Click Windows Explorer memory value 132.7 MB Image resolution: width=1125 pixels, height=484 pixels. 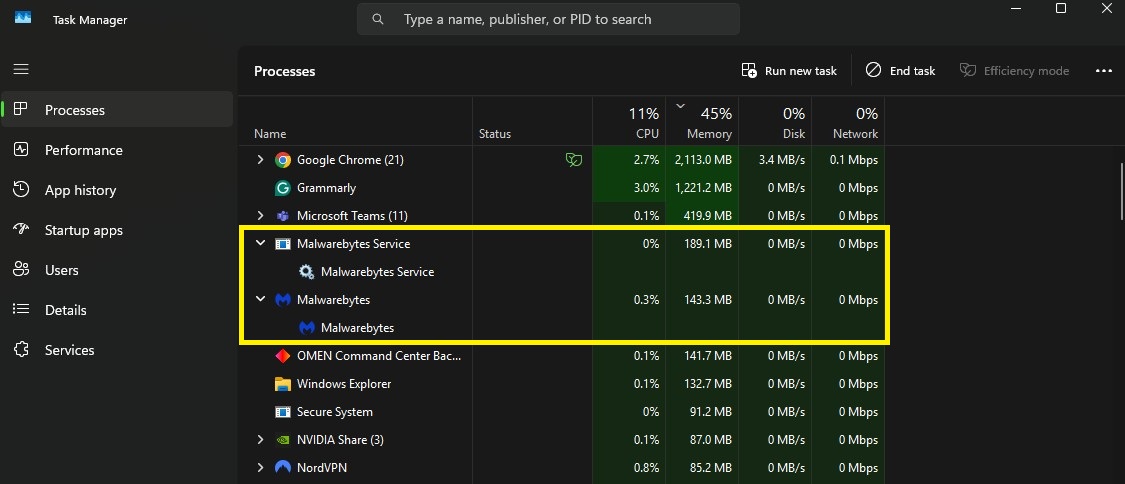coord(708,384)
